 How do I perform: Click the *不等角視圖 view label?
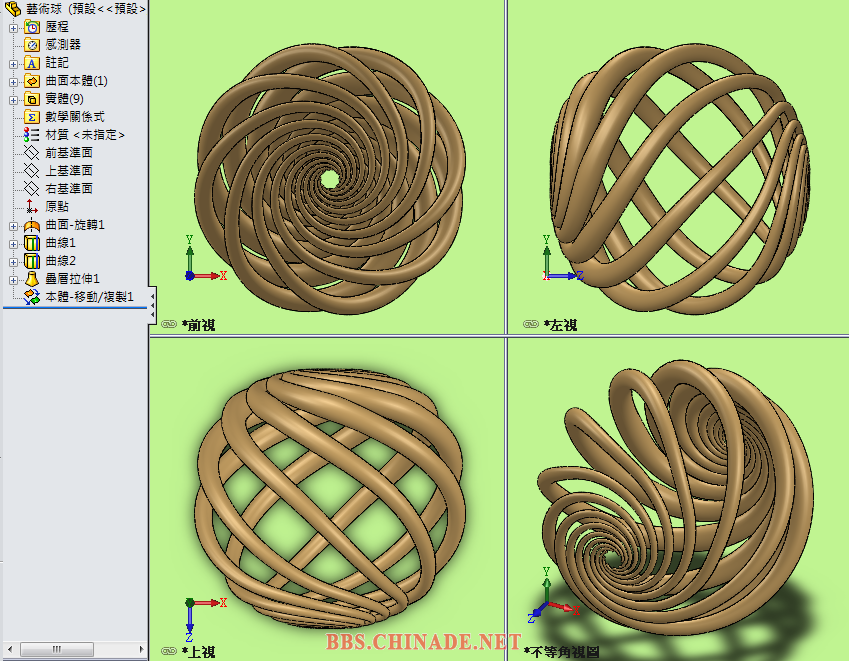[x=561, y=651]
